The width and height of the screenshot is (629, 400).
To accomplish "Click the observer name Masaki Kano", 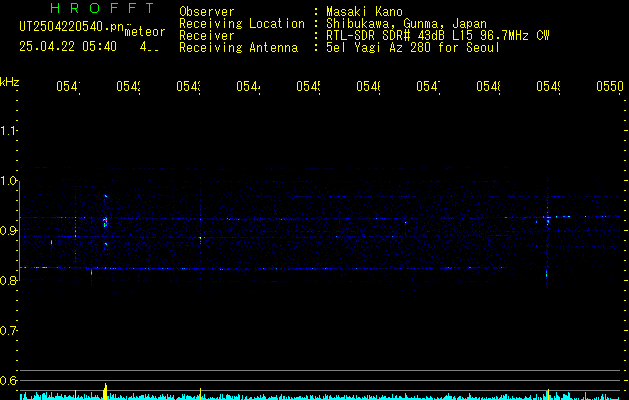I will [x=364, y=12].
